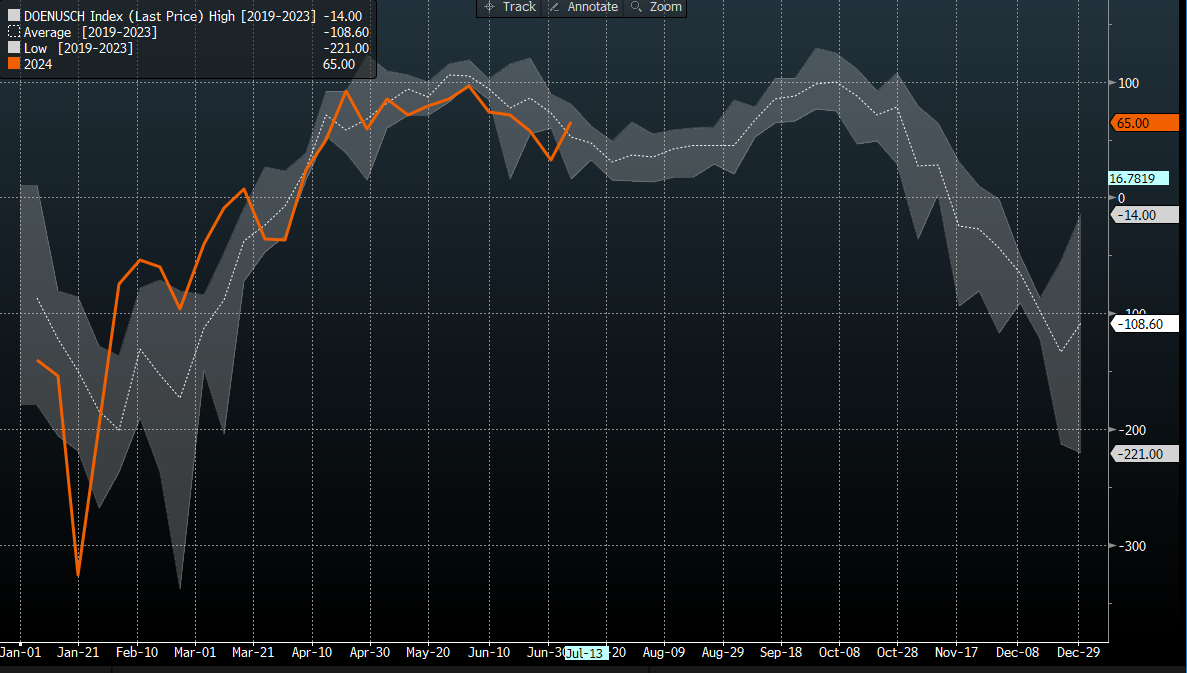Click the -108.60 value in the legend

tap(346, 32)
